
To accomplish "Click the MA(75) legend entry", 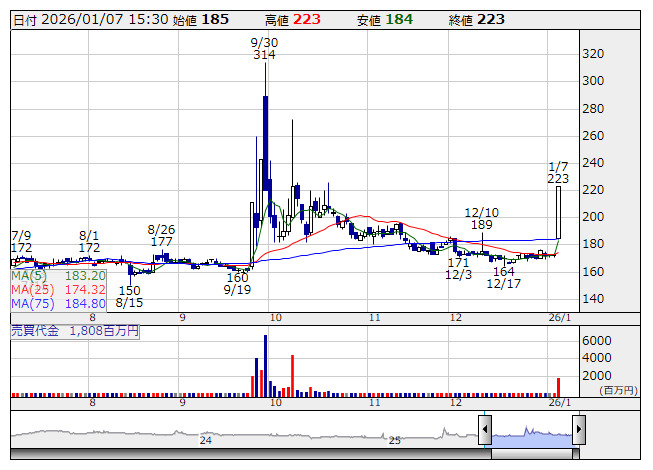I will pyautogui.click(x=58, y=303).
